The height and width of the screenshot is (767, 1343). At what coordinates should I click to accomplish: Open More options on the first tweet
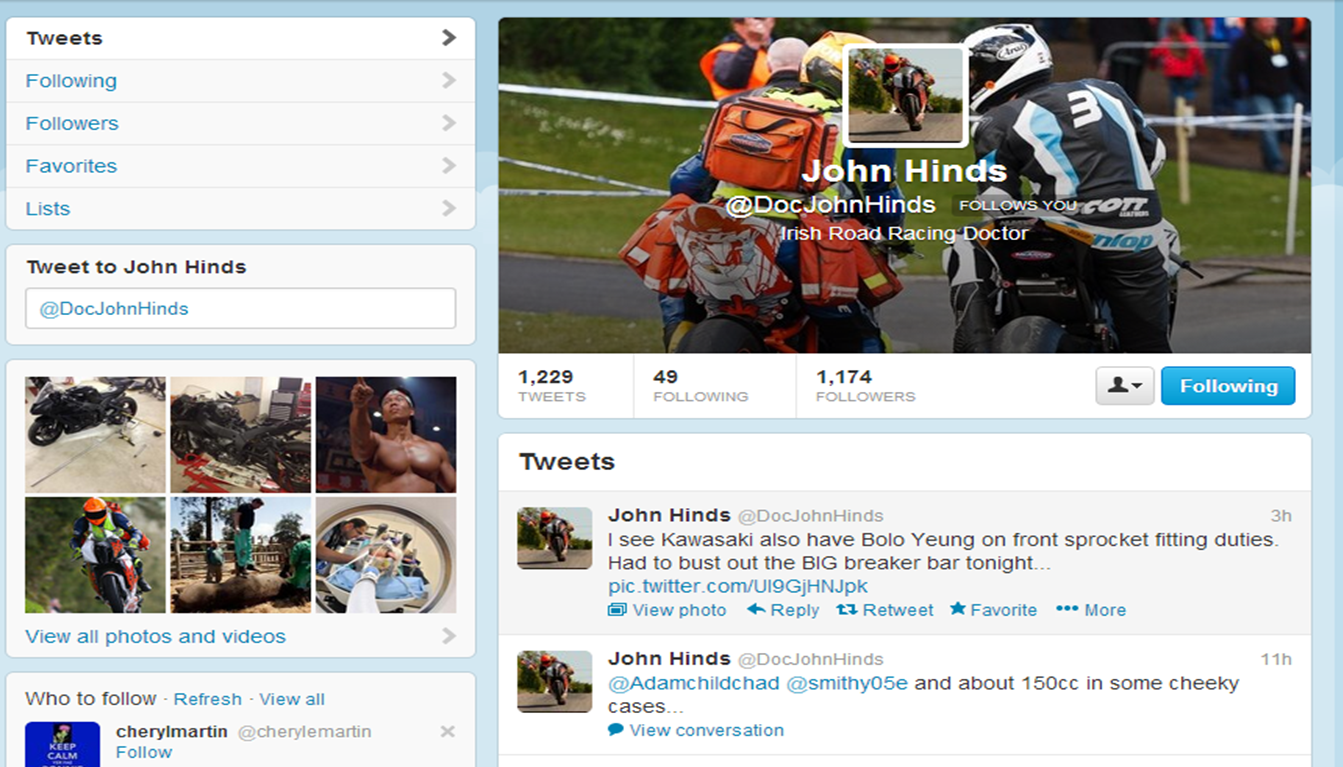tap(1091, 610)
